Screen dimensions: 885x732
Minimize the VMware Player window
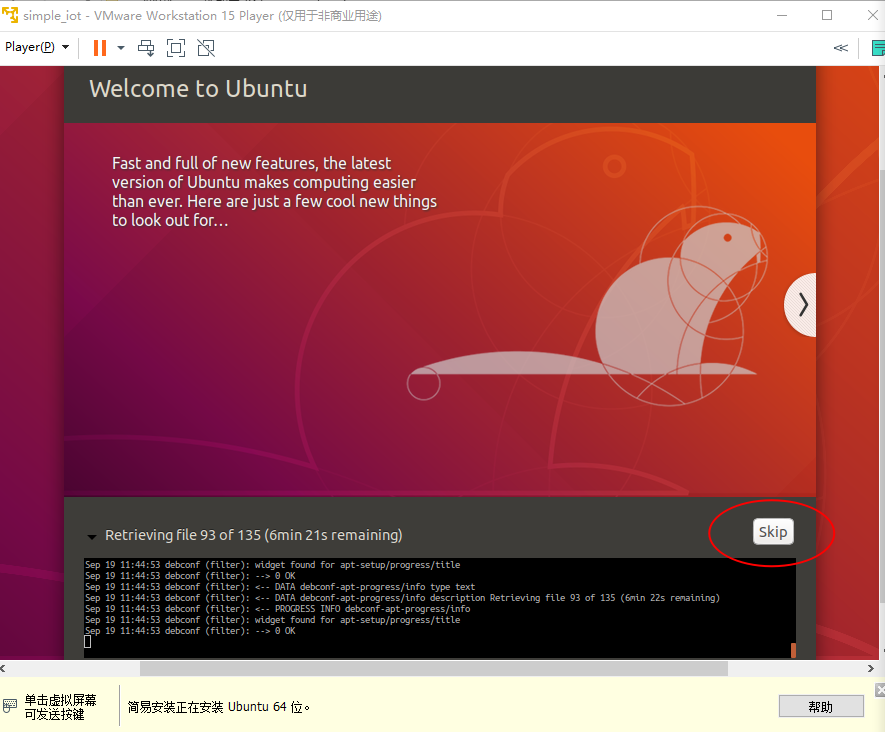pyautogui.click(x=782, y=15)
